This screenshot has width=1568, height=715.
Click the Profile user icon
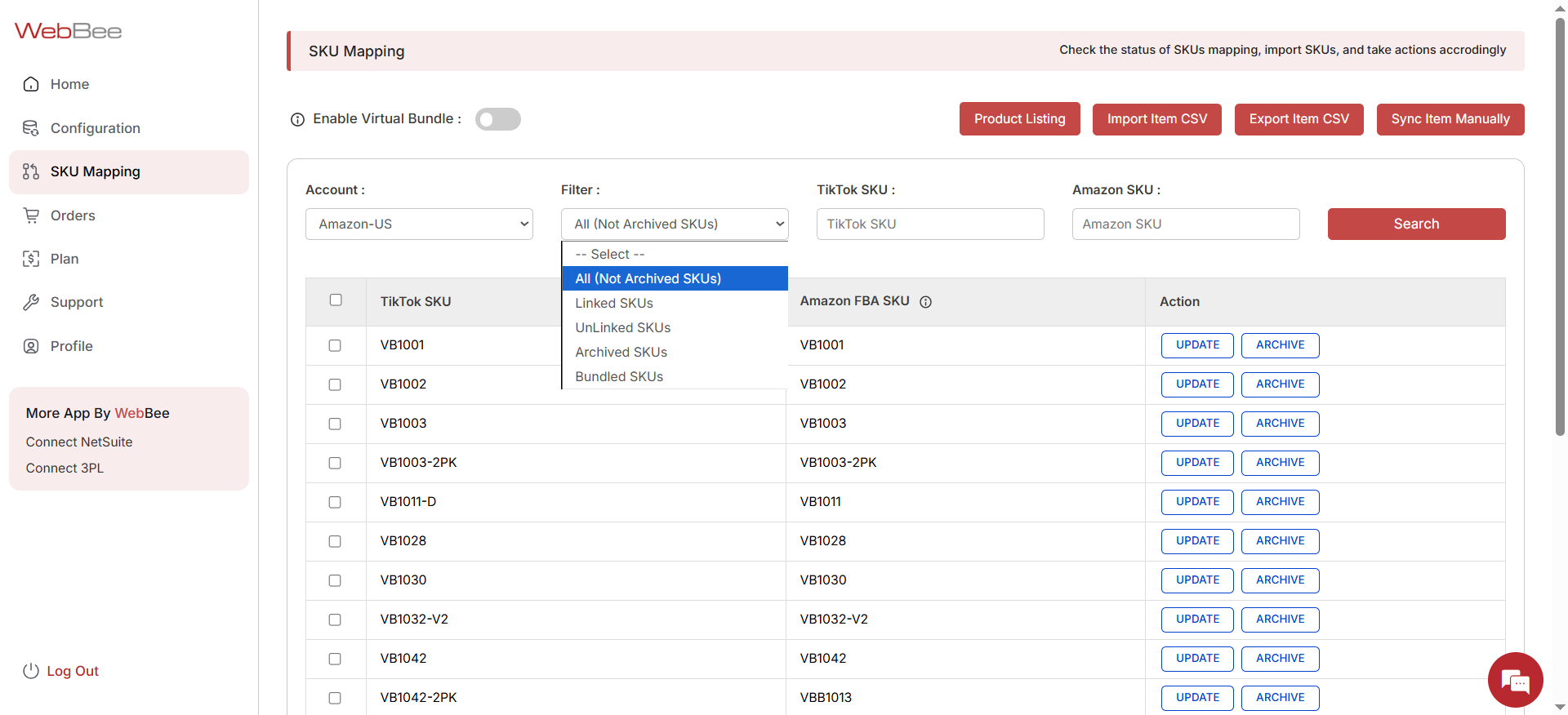[31, 346]
